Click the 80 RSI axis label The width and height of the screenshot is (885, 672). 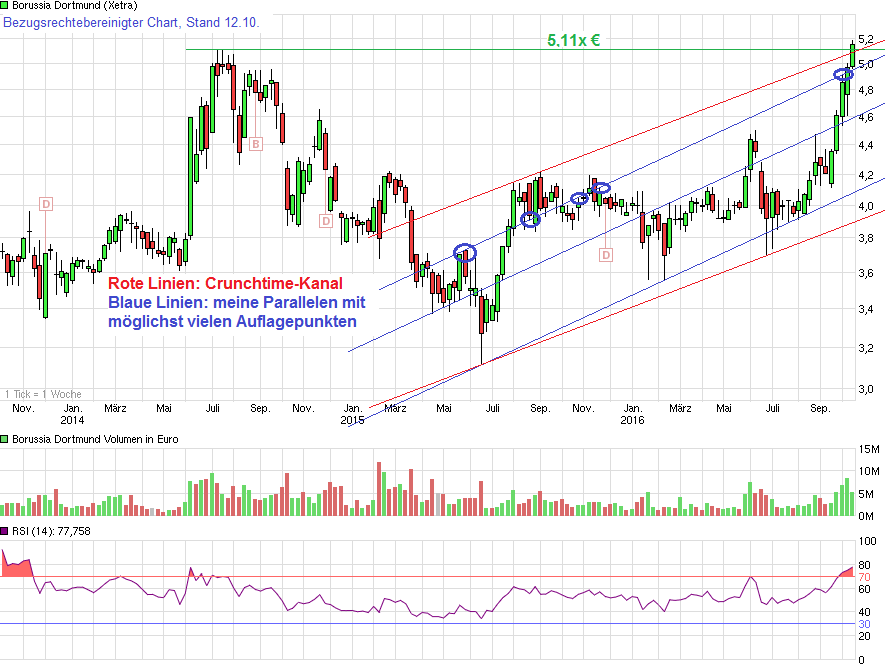click(x=864, y=565)
